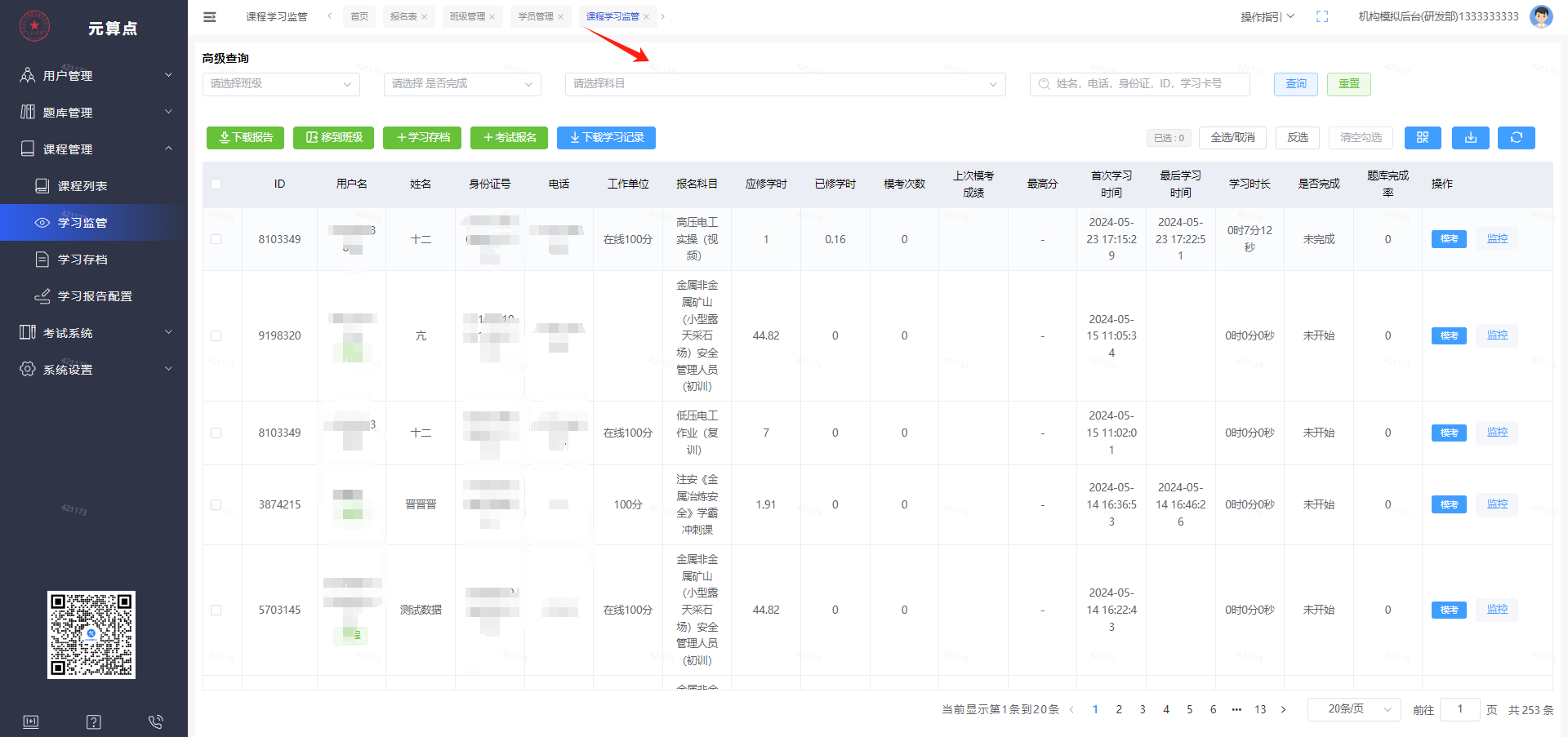Click the 反选 button

point(1298,138)
